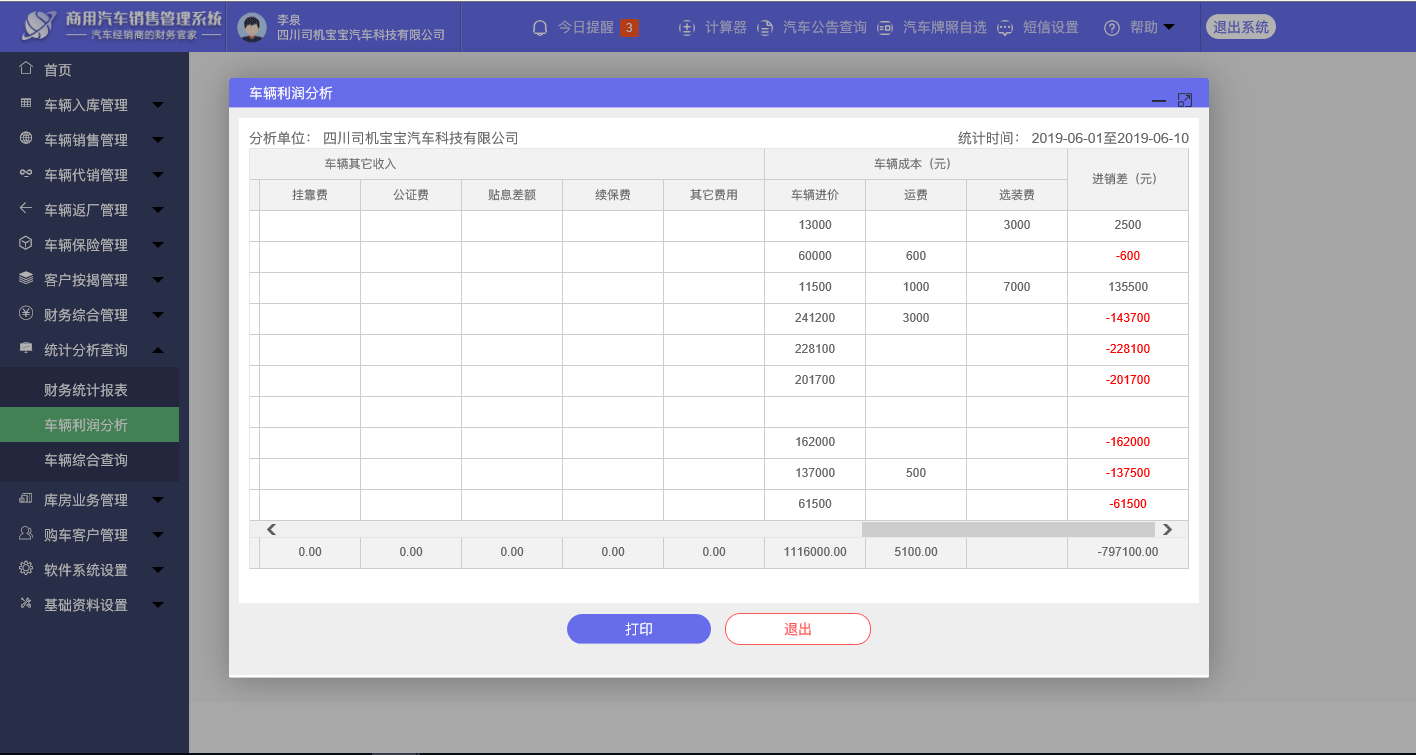Click the 车辆进价 column header

click(x=815, y=195)
